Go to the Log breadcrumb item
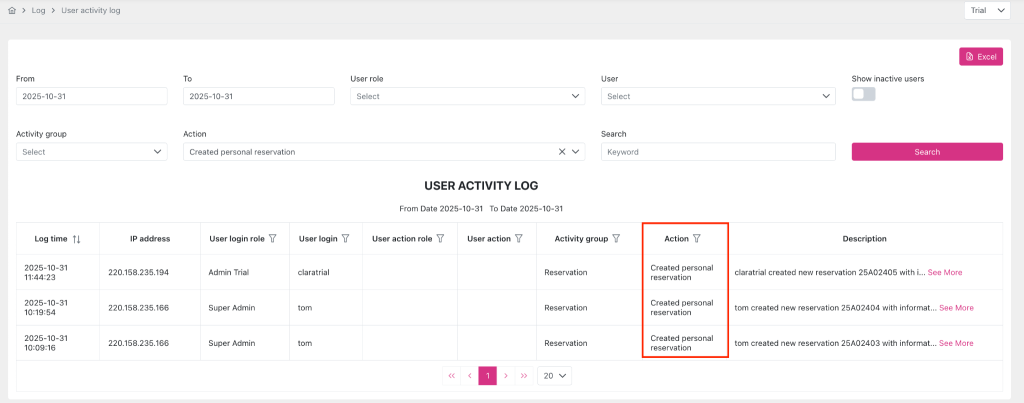Screen dimensions: 1024x403 pyautogui.click(x=39, y=10)
